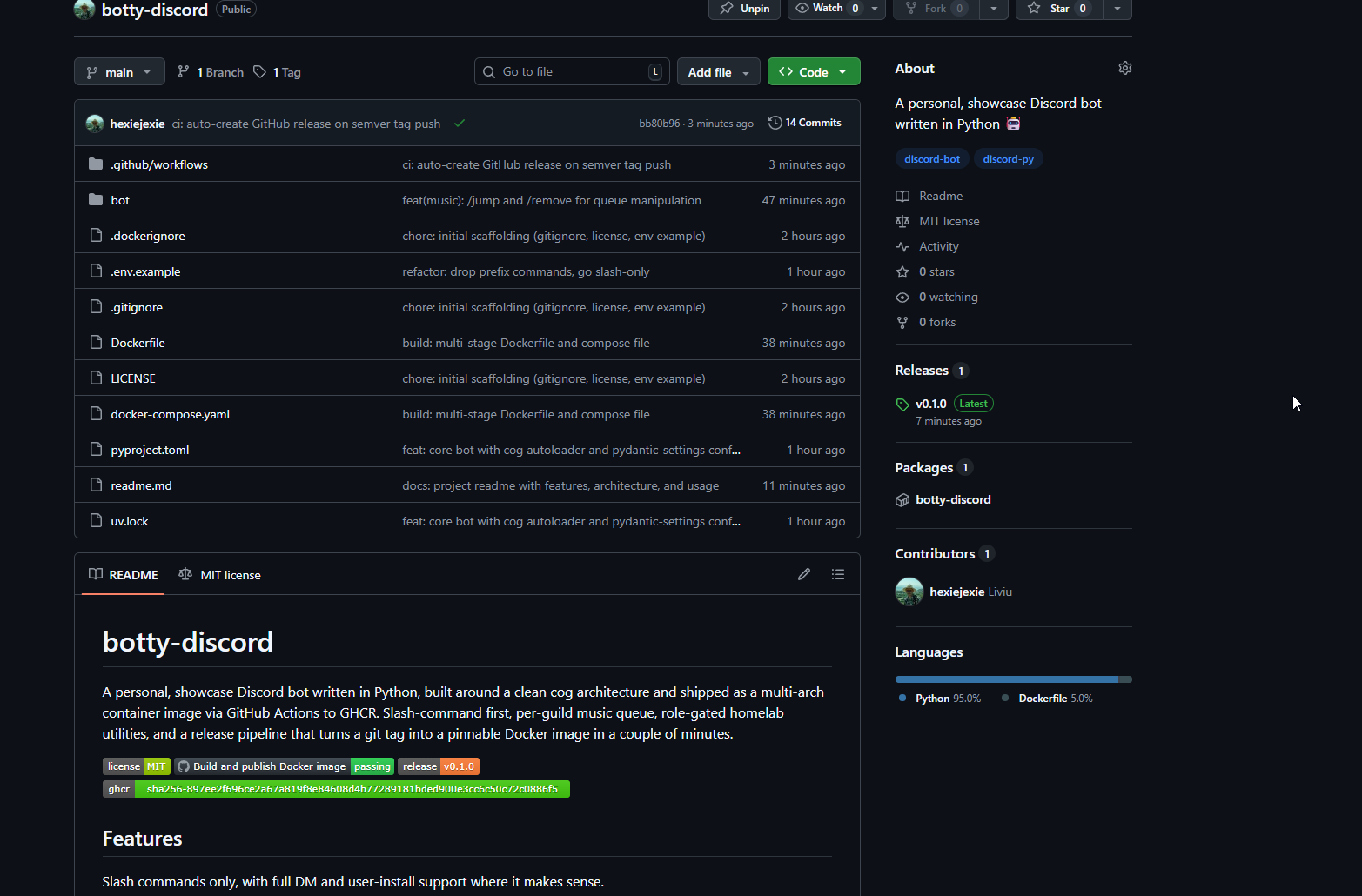View the 14 Commits history
This screenshot has width=1362, height=896.
[x=805, y=123]
